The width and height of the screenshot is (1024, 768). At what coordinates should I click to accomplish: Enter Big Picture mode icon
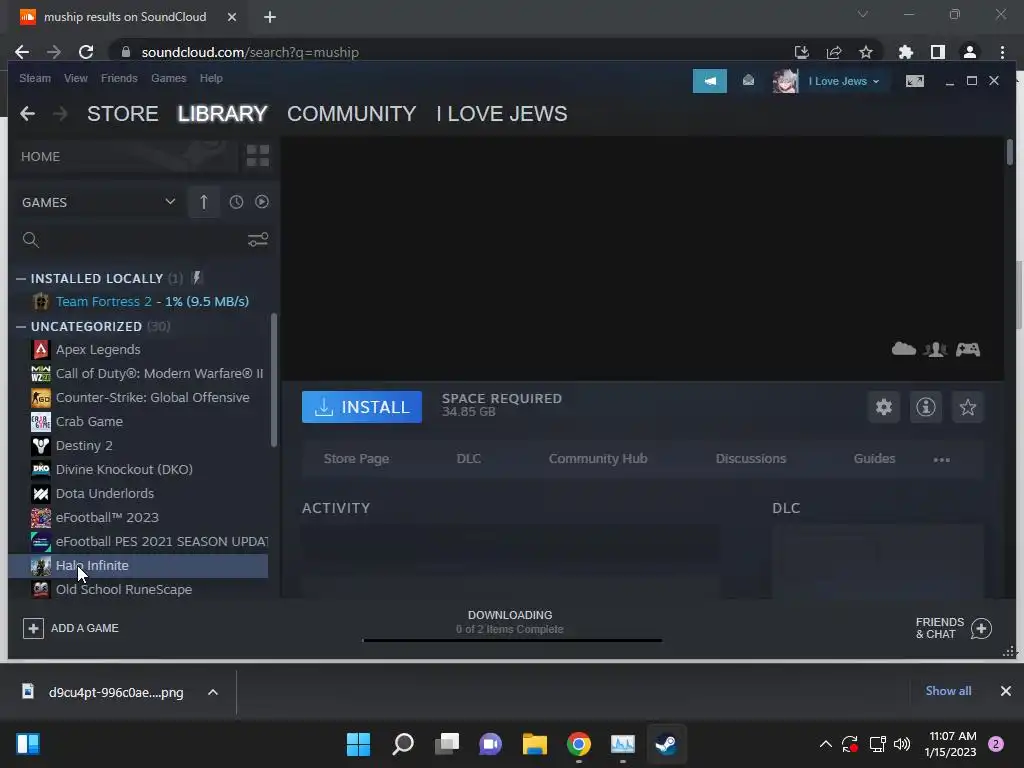[914, 81]
